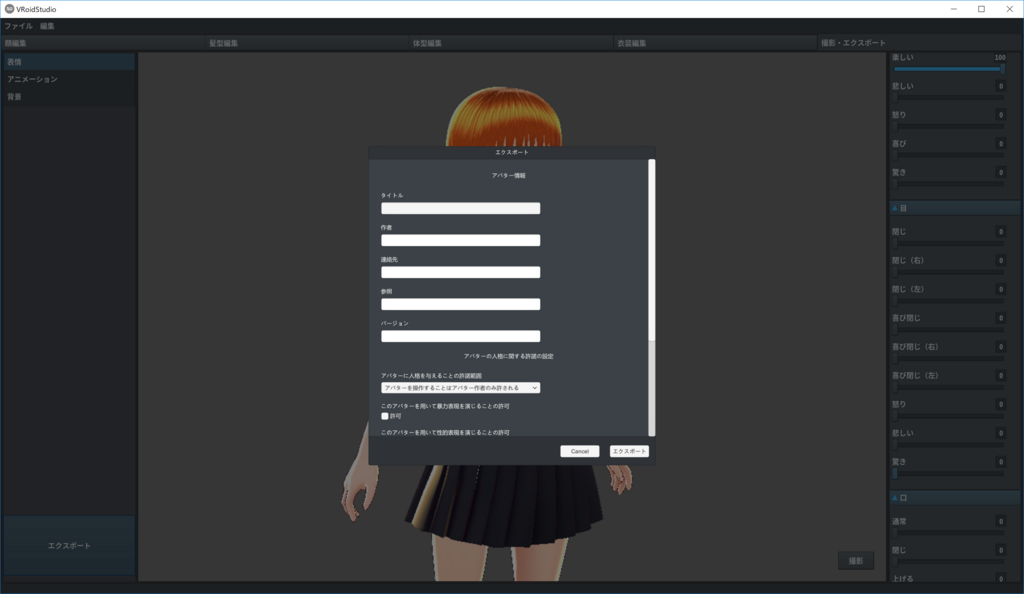Click the large エクスポート button in left panel
Image resolution: width=1024 pixels, height=594 pixels.
[x=69, y=546]
